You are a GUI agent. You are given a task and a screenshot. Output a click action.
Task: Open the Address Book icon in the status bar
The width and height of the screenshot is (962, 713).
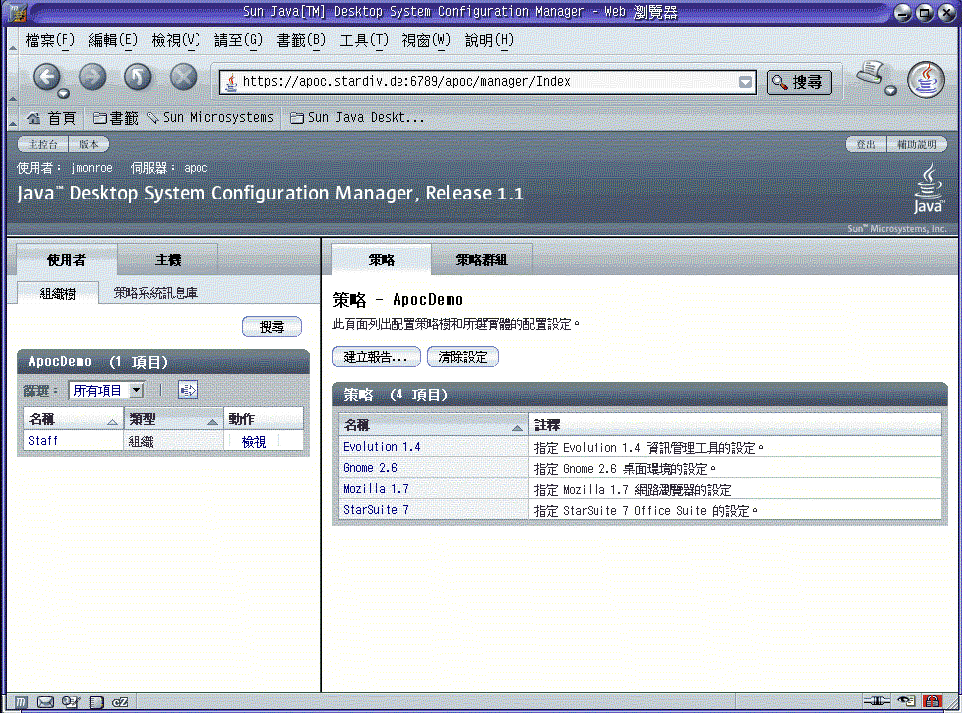click(x=96, y=701)
